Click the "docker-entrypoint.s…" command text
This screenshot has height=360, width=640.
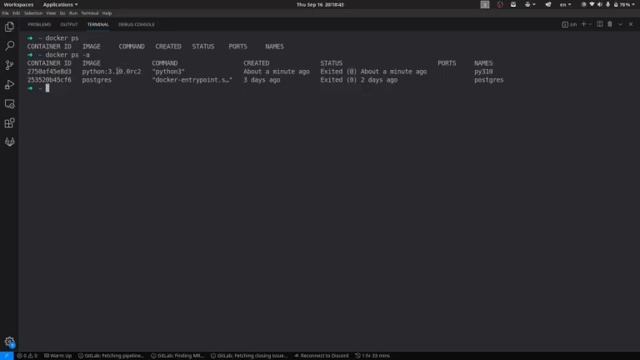coord(192,80)
